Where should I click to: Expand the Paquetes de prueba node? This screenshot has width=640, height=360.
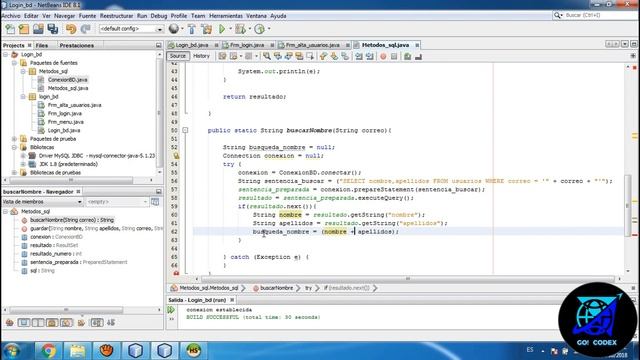[x=14, y=139]
